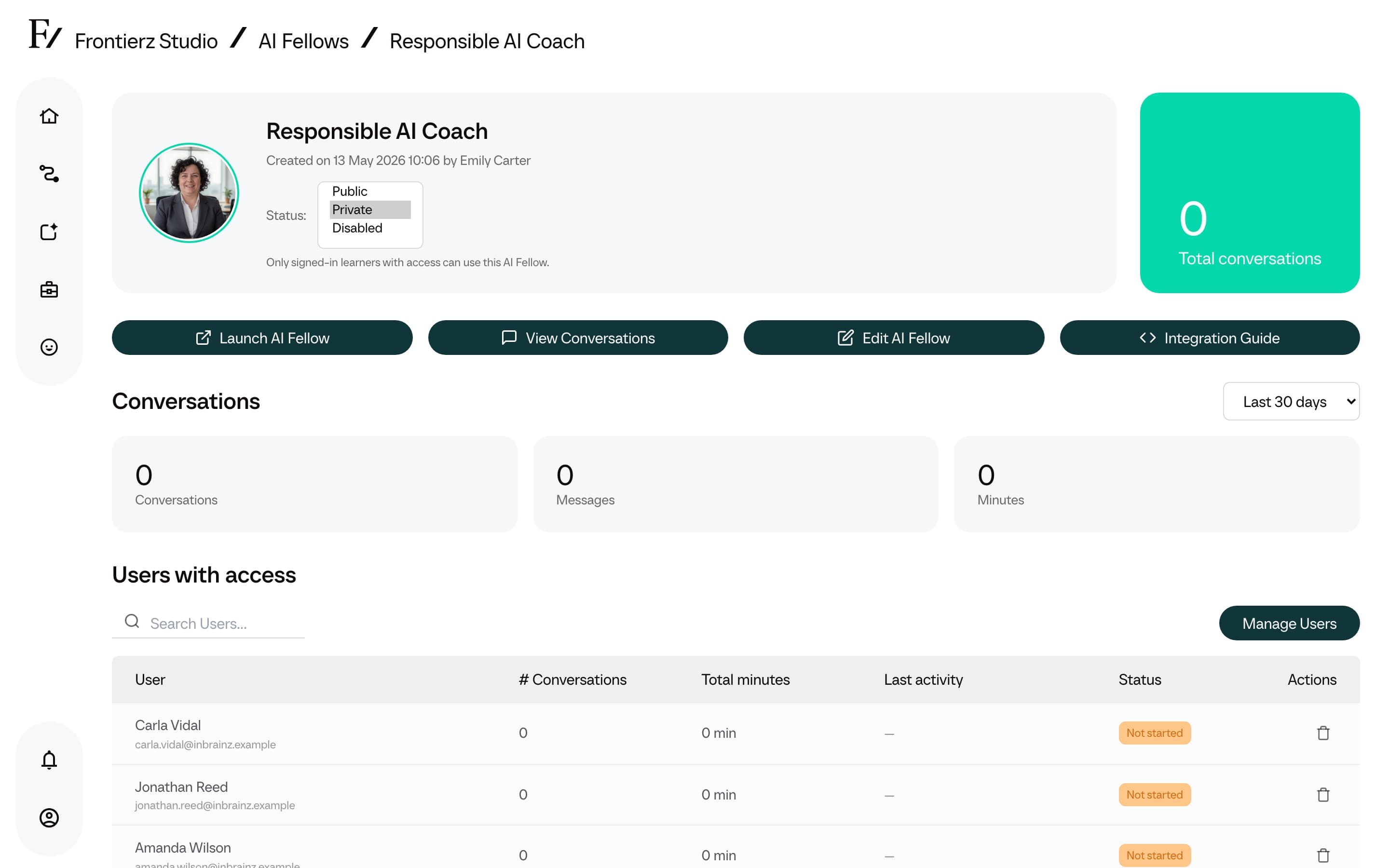Click Carla Vidal's name
This screenshot has width=1389, height=868.
coord(168,725)
